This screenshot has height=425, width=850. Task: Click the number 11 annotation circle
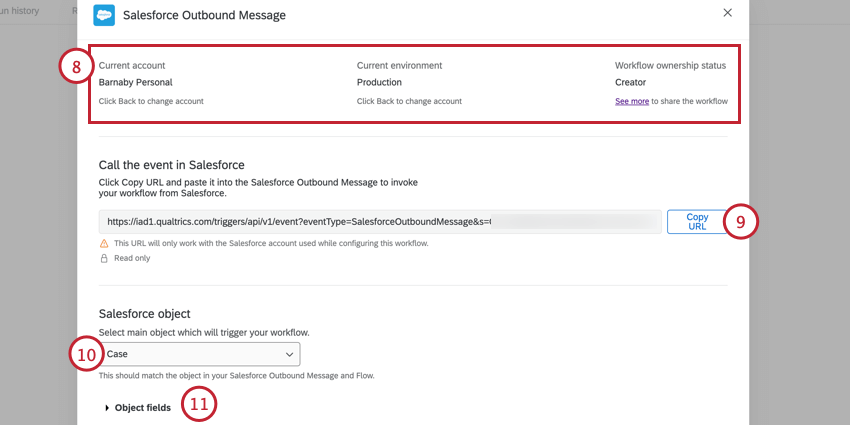(199, 406)
